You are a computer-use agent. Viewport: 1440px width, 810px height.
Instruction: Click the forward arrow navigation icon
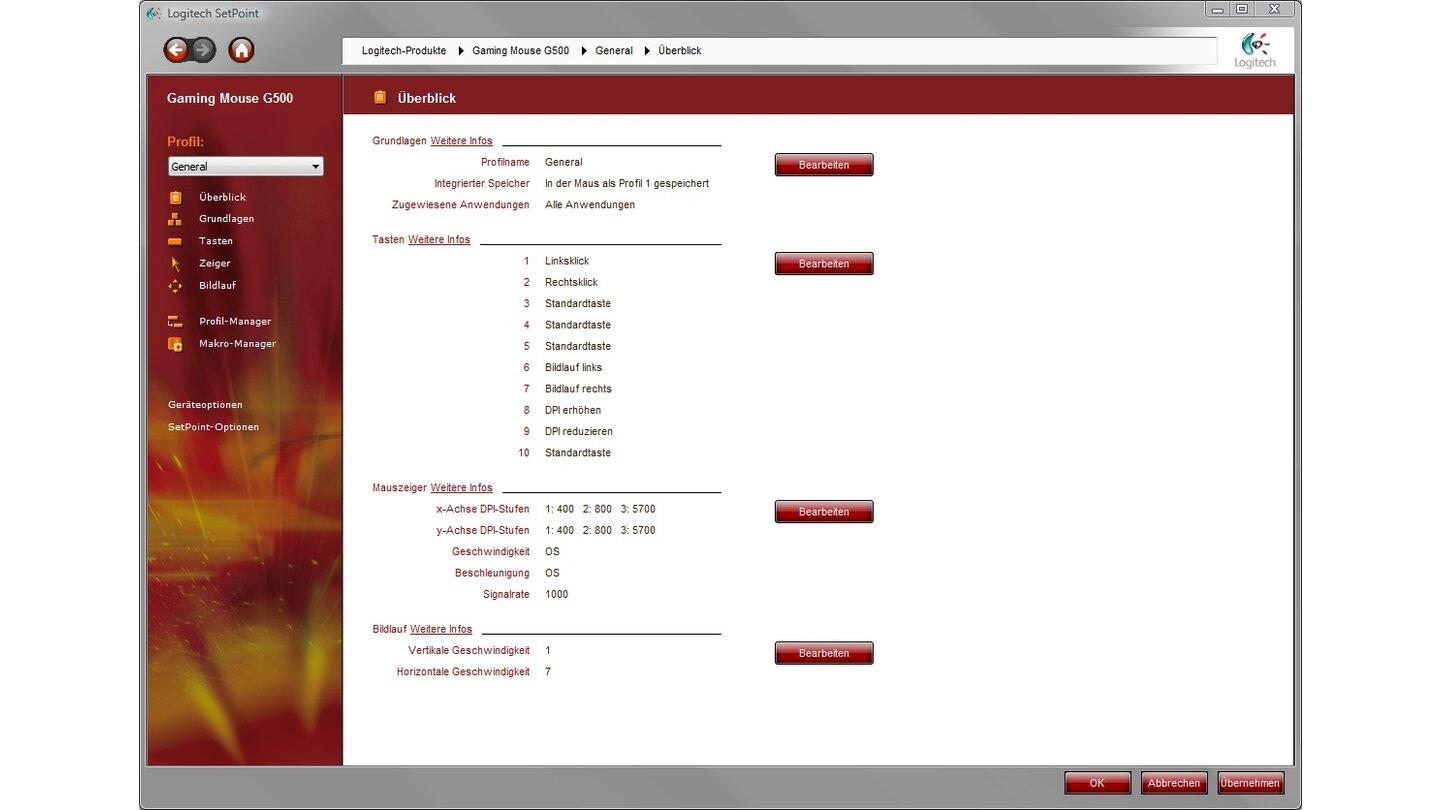click(203, 50)
